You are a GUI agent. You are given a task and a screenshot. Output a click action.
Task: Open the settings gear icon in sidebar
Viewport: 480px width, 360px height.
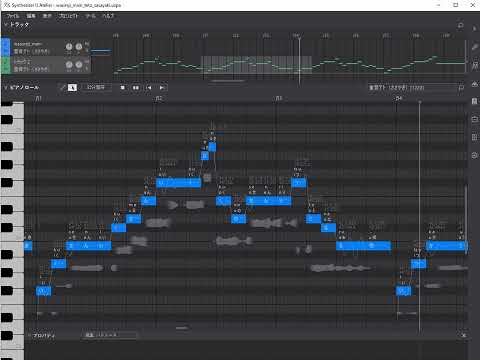click(475, 155)
